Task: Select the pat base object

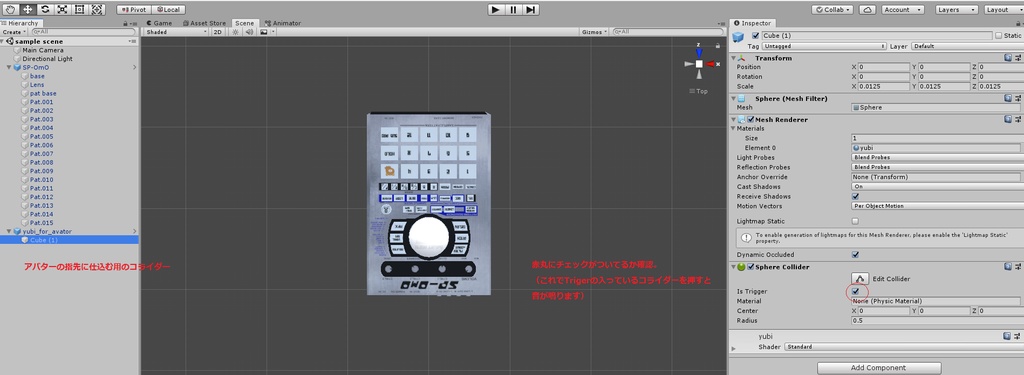Action: click(43, 93)
